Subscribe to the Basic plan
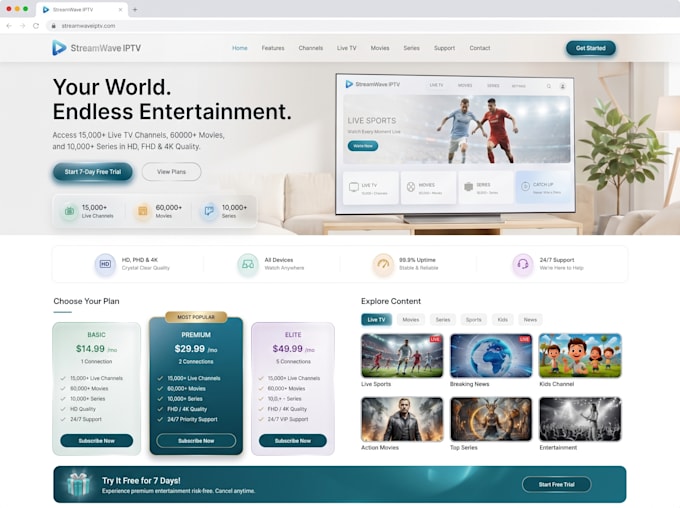The width and height of the screenshot is (680, 508). pos(97,440)
